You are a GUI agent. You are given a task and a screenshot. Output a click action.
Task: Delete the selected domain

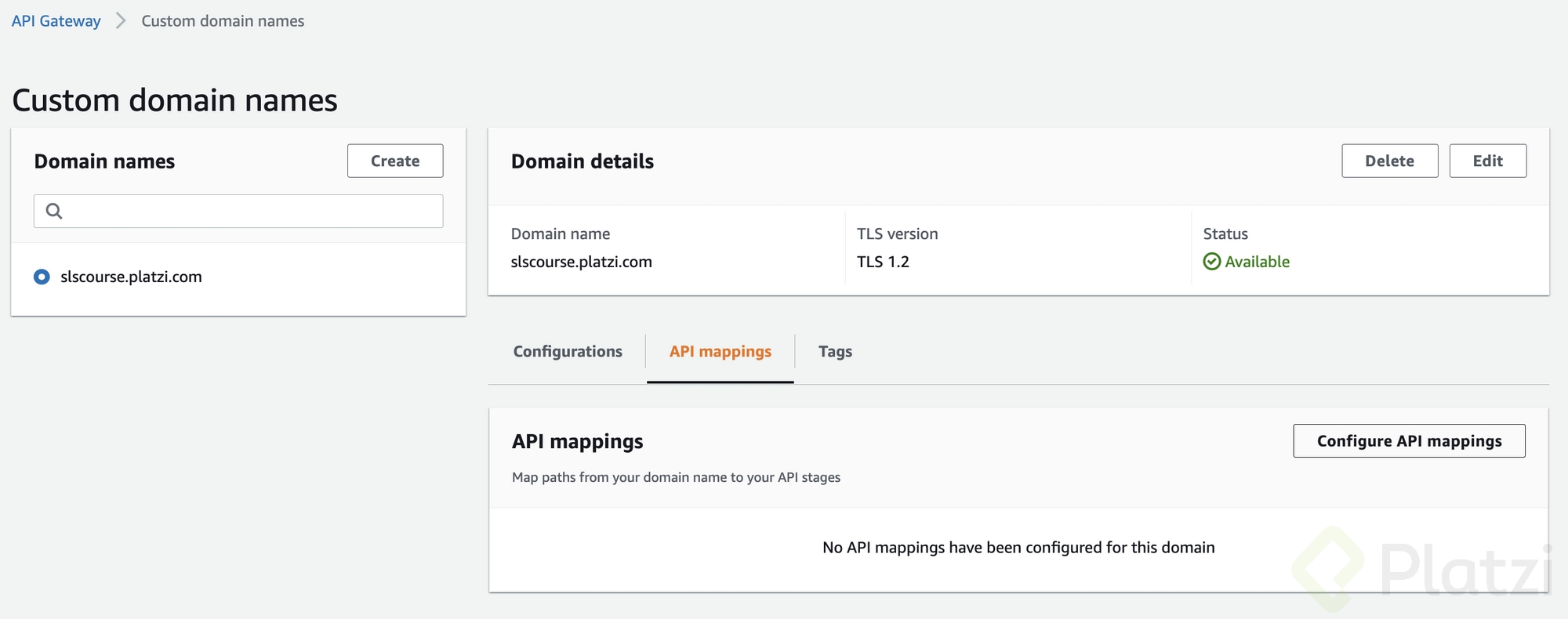pos(1390,161)
